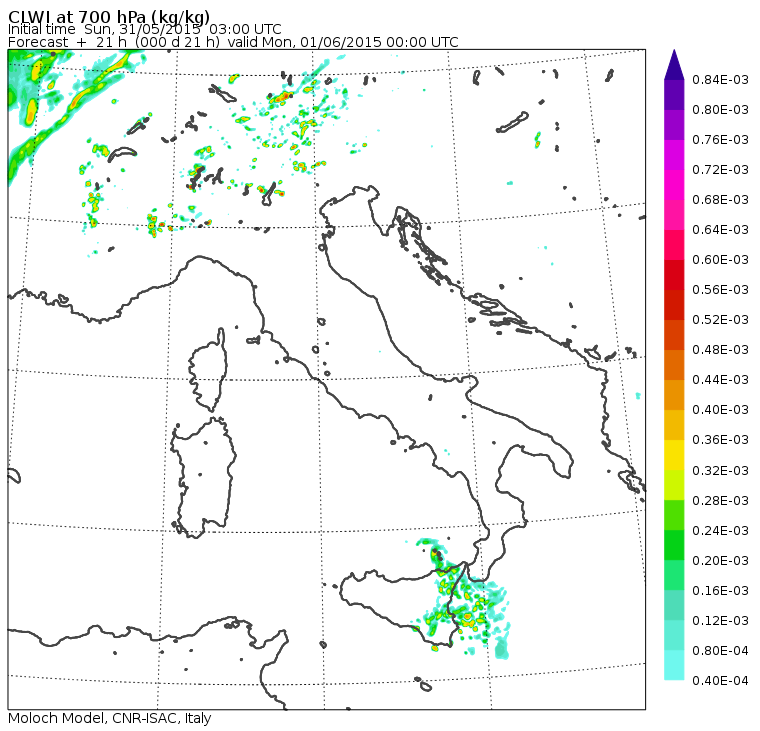Screen dimensions: 760x731
Task: Click the 0.60E-03 colorbar label
Action: (x=720, y=260)
